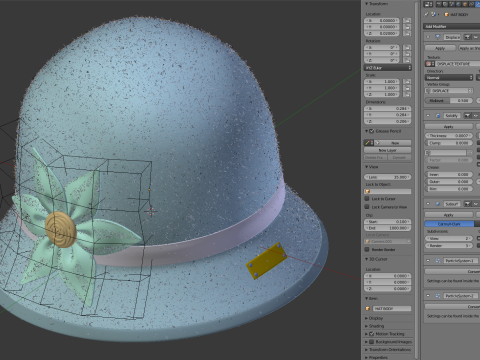Enable Lock Camera to View checkbox

click(367, 207)
